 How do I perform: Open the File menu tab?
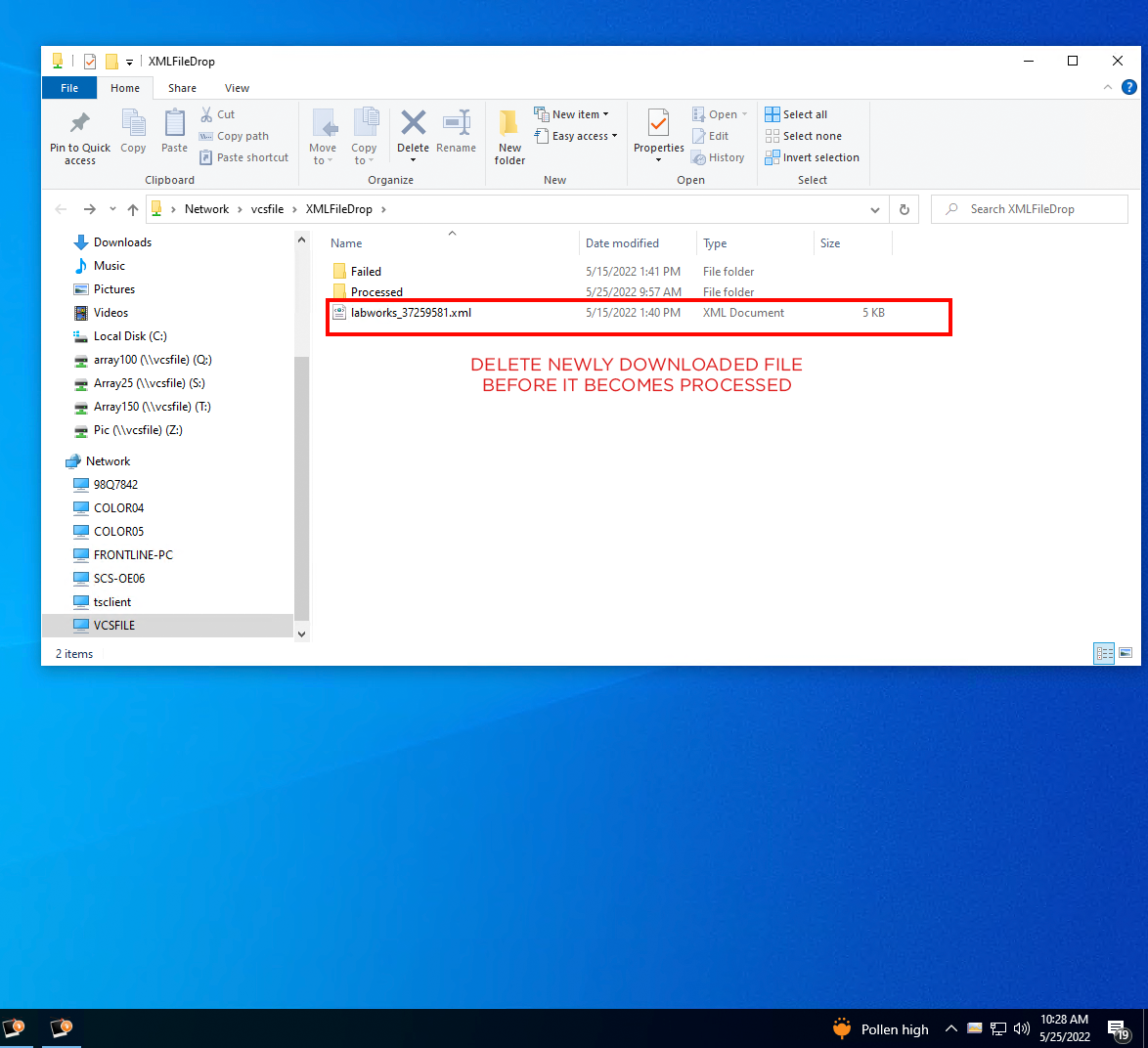coord(69,88)
